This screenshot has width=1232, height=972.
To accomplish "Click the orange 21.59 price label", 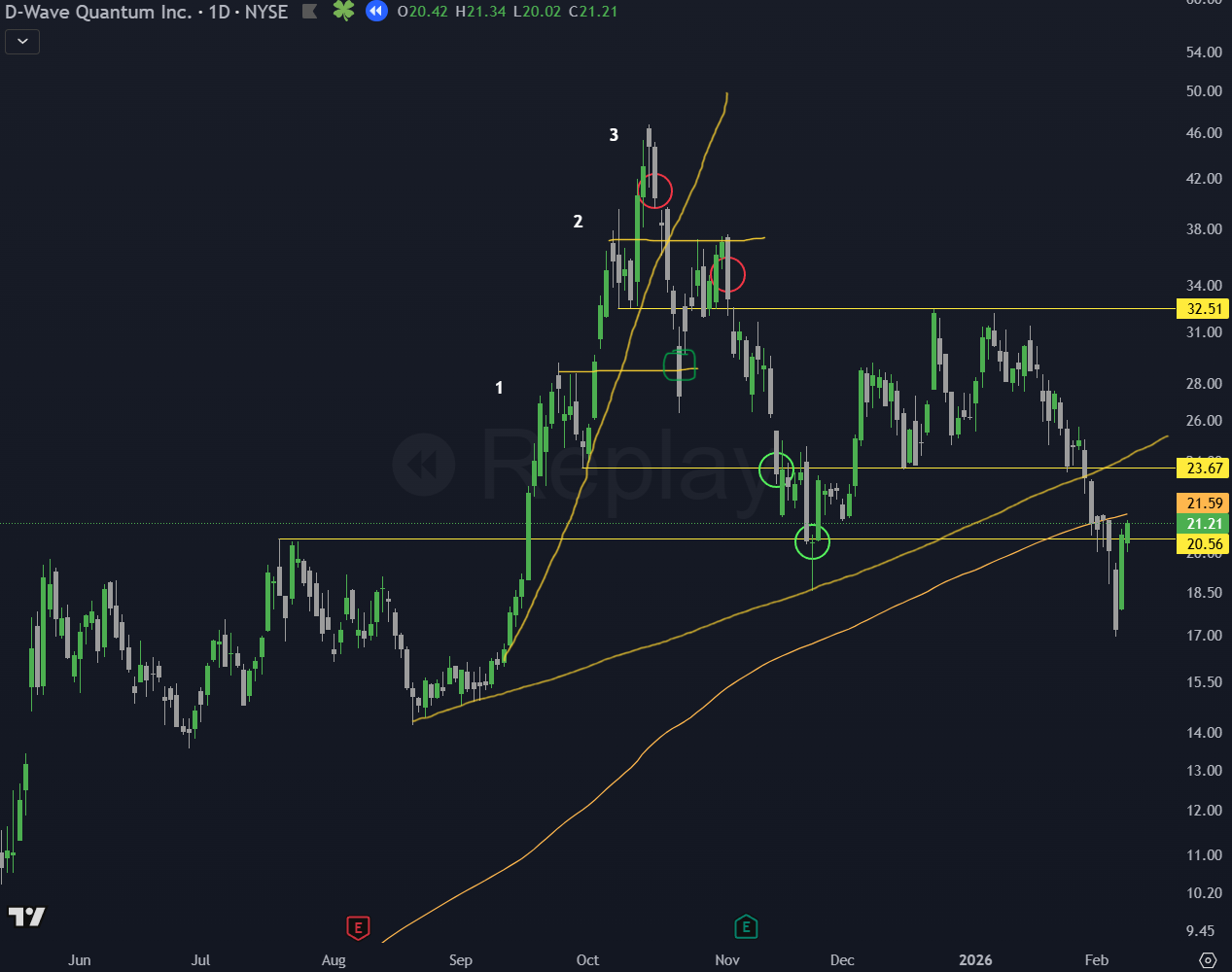I will (x=1204, y=503).
